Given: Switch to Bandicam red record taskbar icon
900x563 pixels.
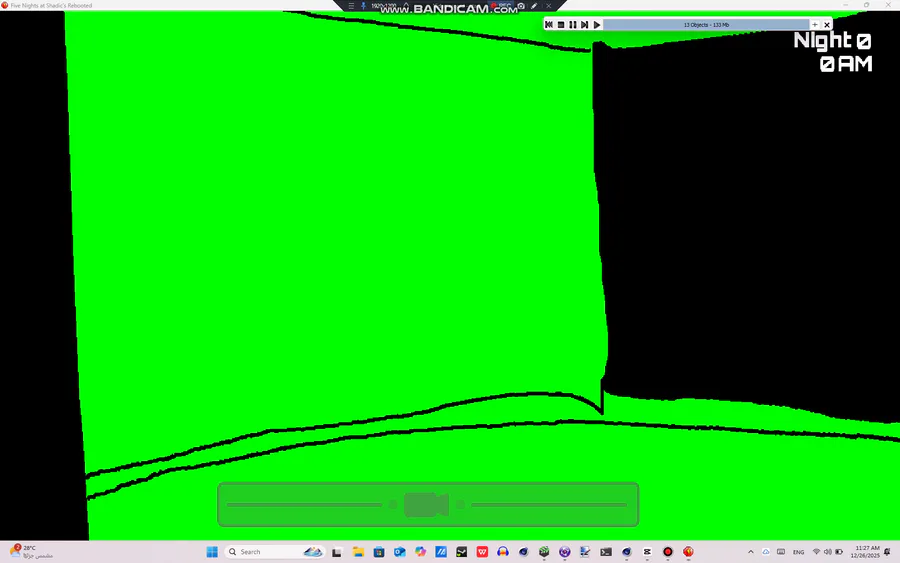Looking at the screenshot, I should tap(668, 552).
